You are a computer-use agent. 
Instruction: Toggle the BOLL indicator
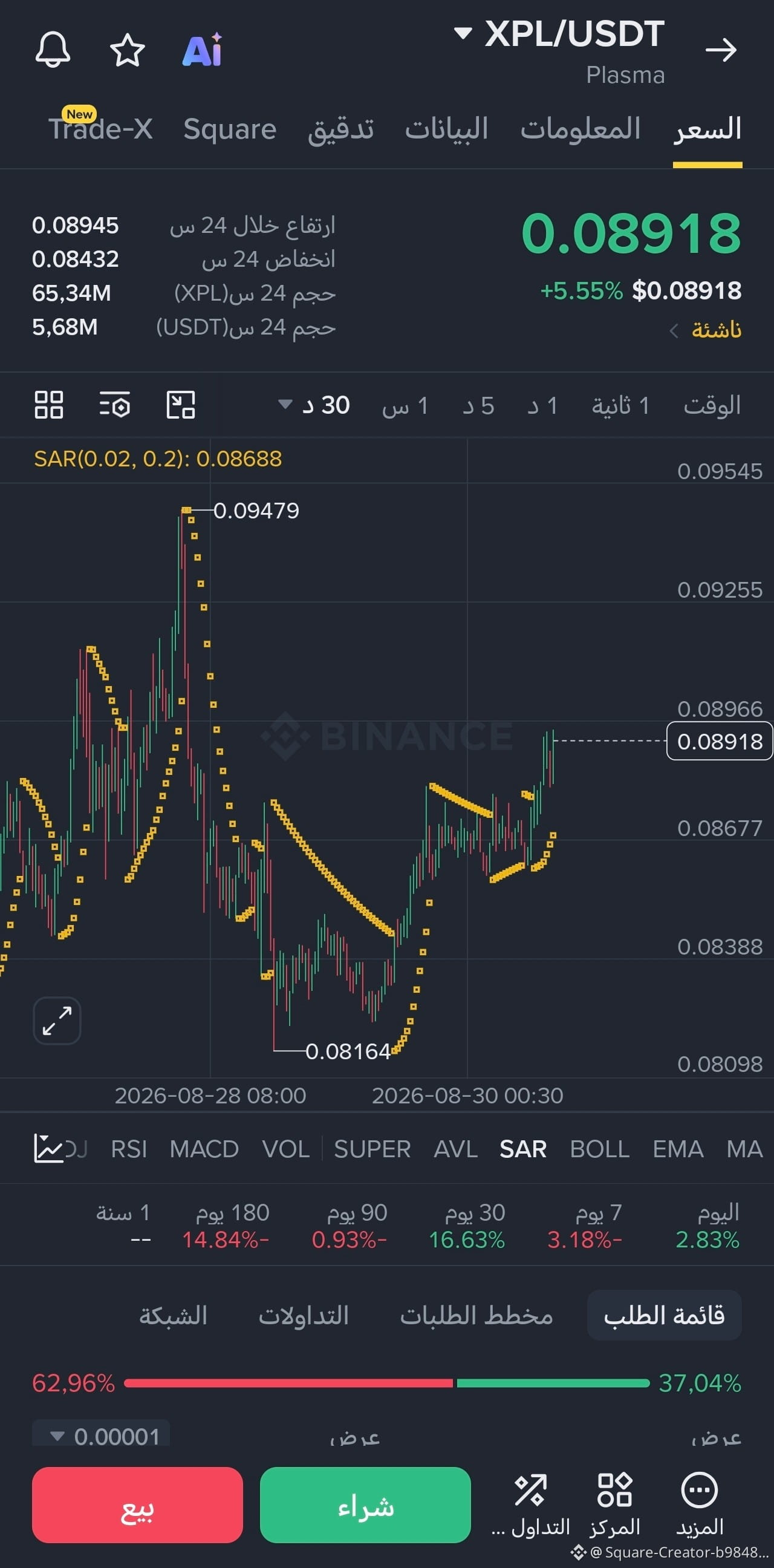pos(599,1149)
